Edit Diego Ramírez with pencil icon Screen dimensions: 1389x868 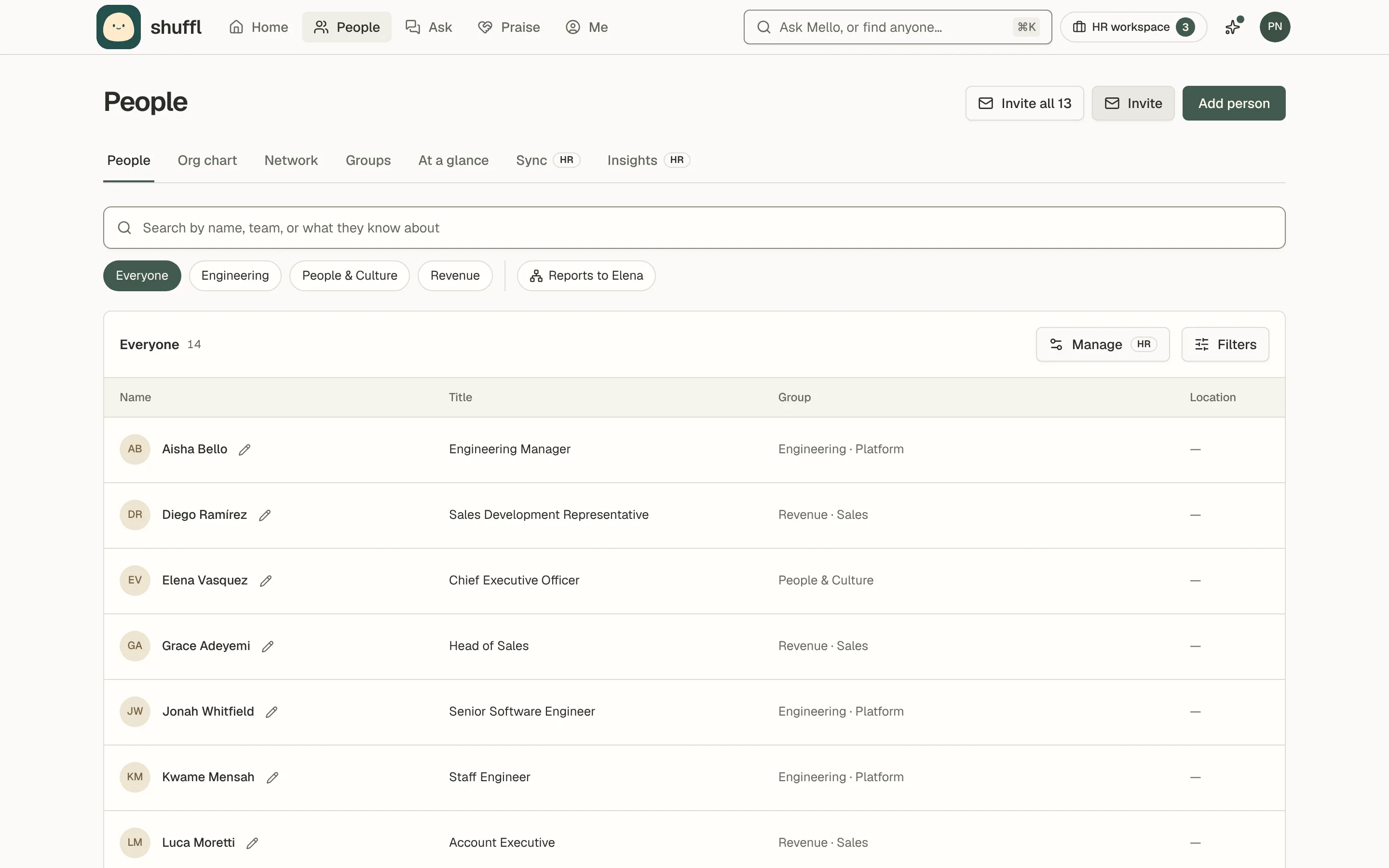click(265, 515)
